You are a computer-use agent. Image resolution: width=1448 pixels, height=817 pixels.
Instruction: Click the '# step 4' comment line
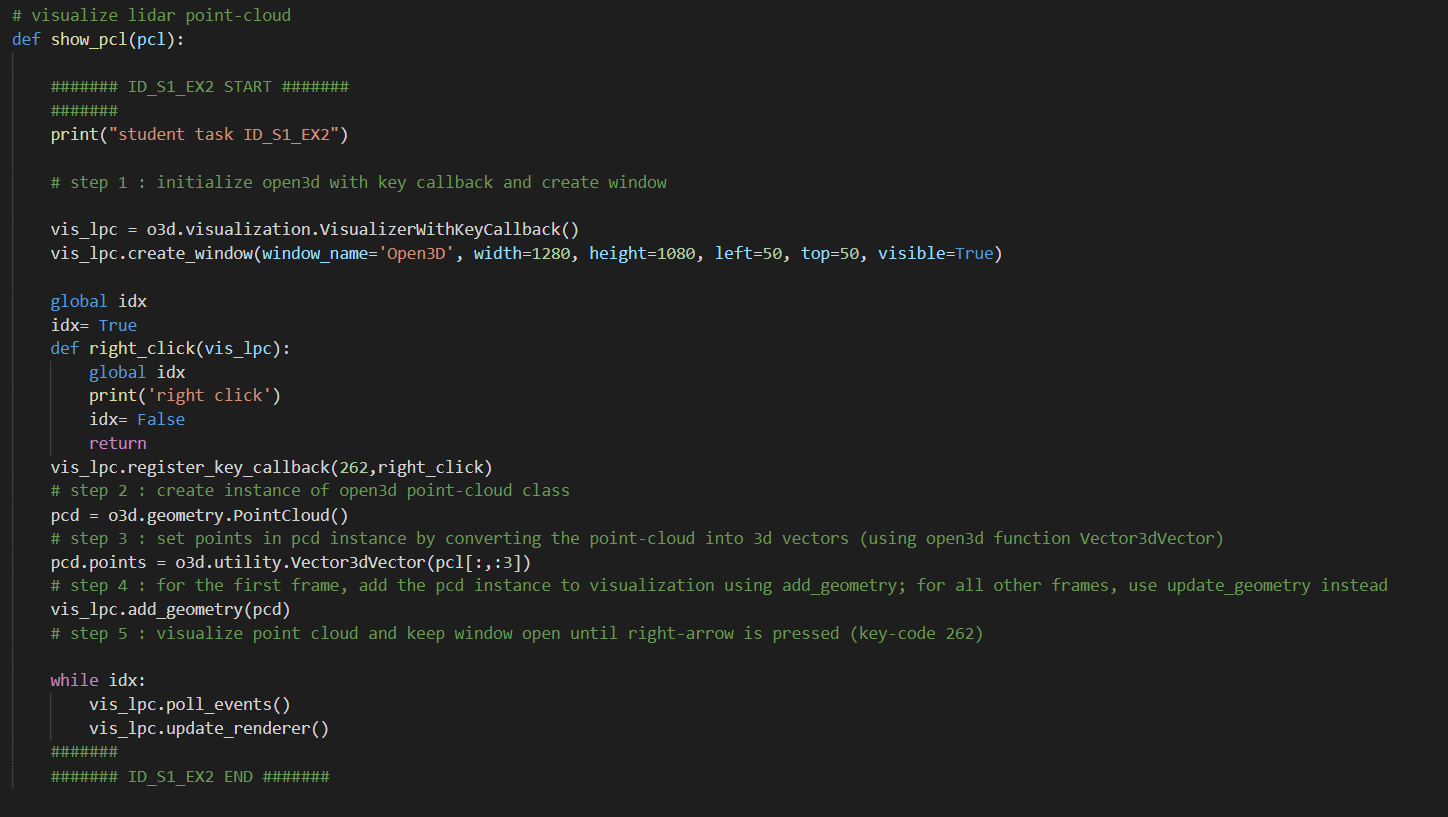pyautogui.click(x=719, y=586)
